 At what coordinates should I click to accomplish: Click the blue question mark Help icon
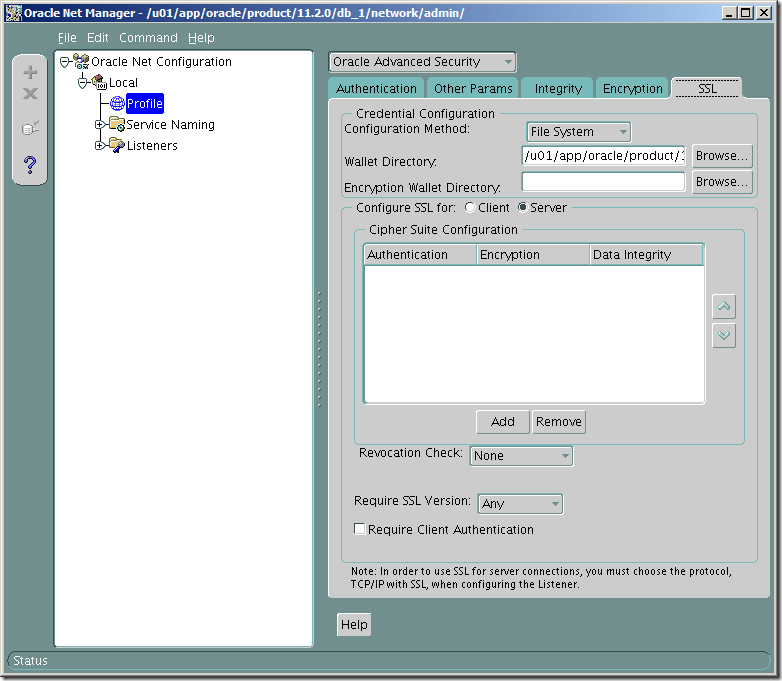[30, 165]
